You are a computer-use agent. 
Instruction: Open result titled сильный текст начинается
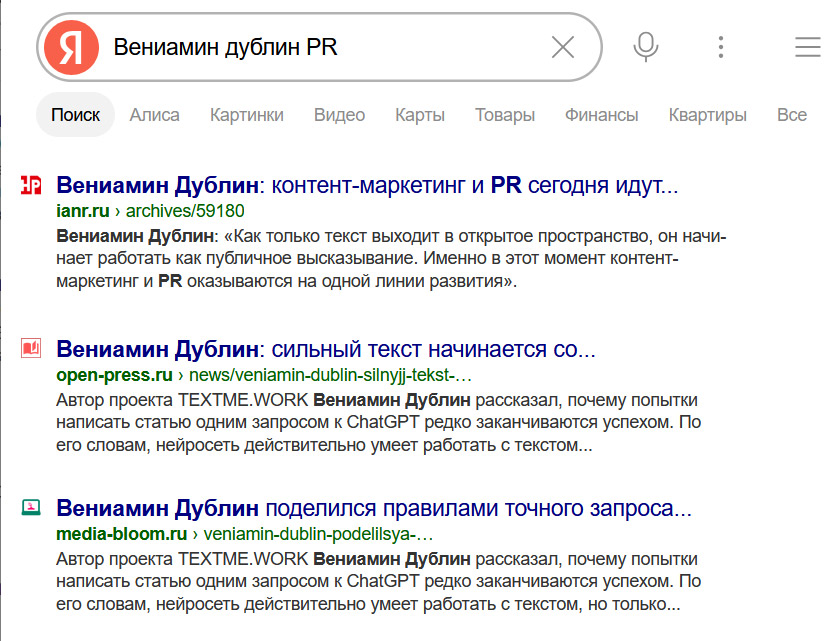pos(326,350)
